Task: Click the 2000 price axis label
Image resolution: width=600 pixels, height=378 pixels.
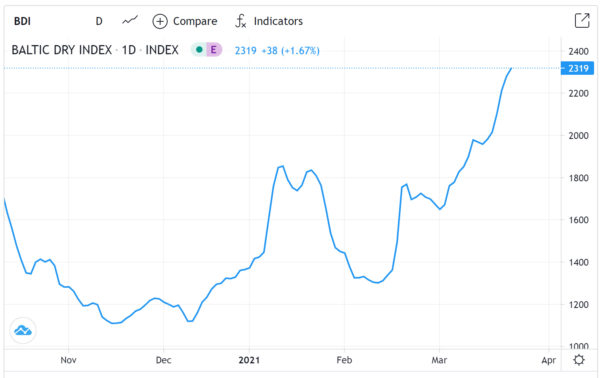Action: click(x=579, y=135)
